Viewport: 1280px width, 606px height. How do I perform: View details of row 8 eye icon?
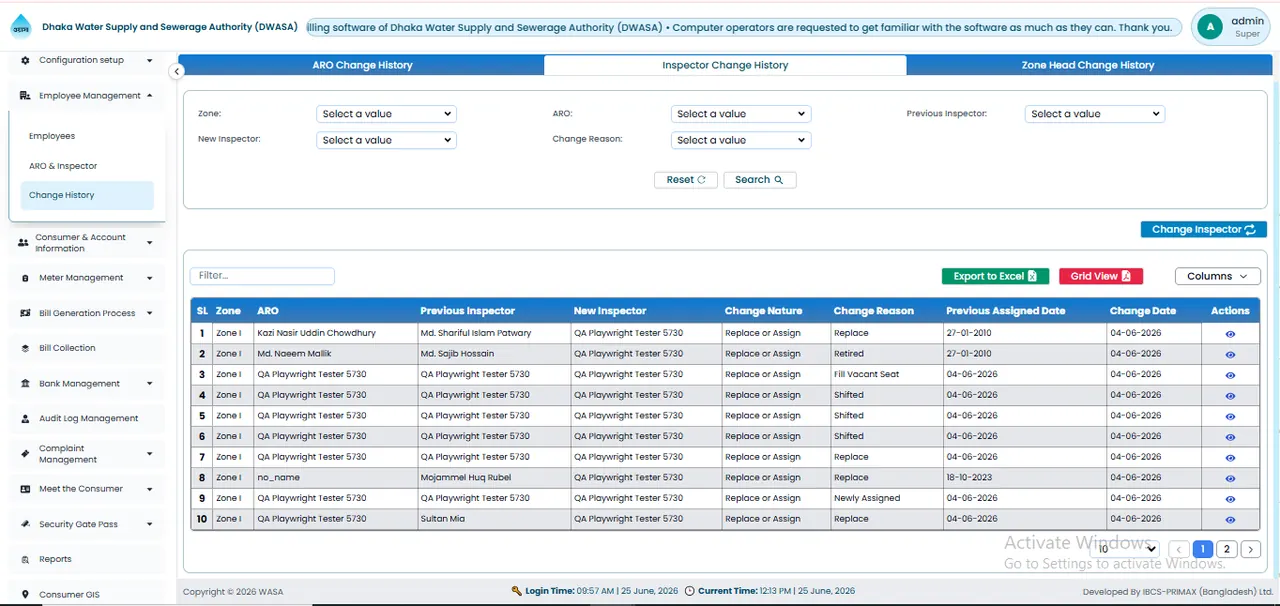point(1230,478)
